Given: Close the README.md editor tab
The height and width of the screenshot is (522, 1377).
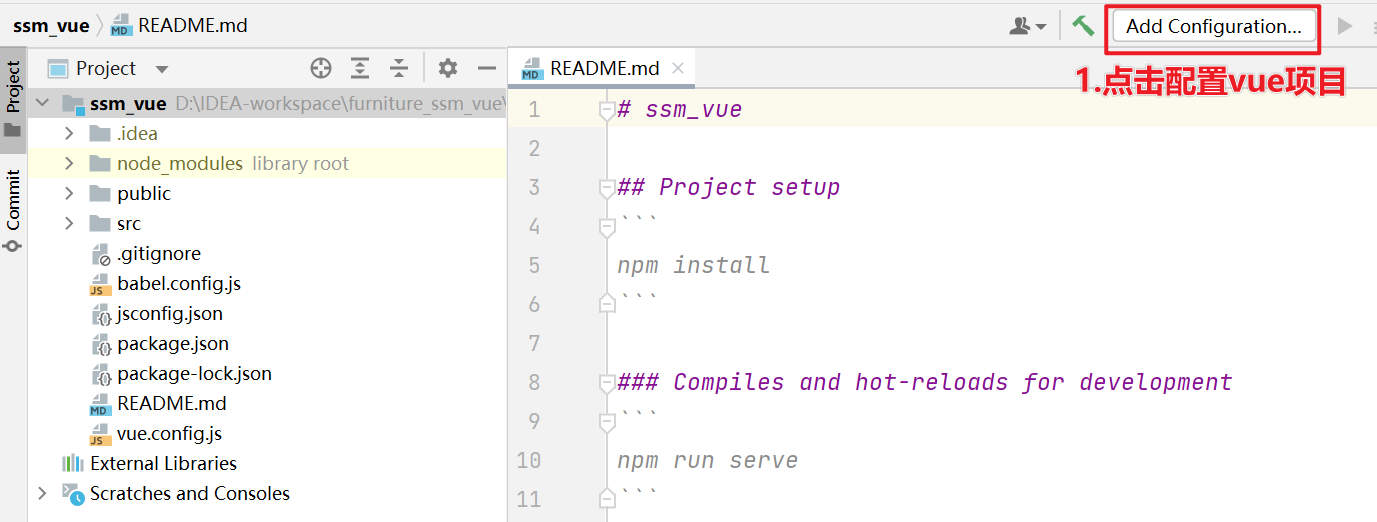Looking at the screenshot, I should click(x=678, y=68).
